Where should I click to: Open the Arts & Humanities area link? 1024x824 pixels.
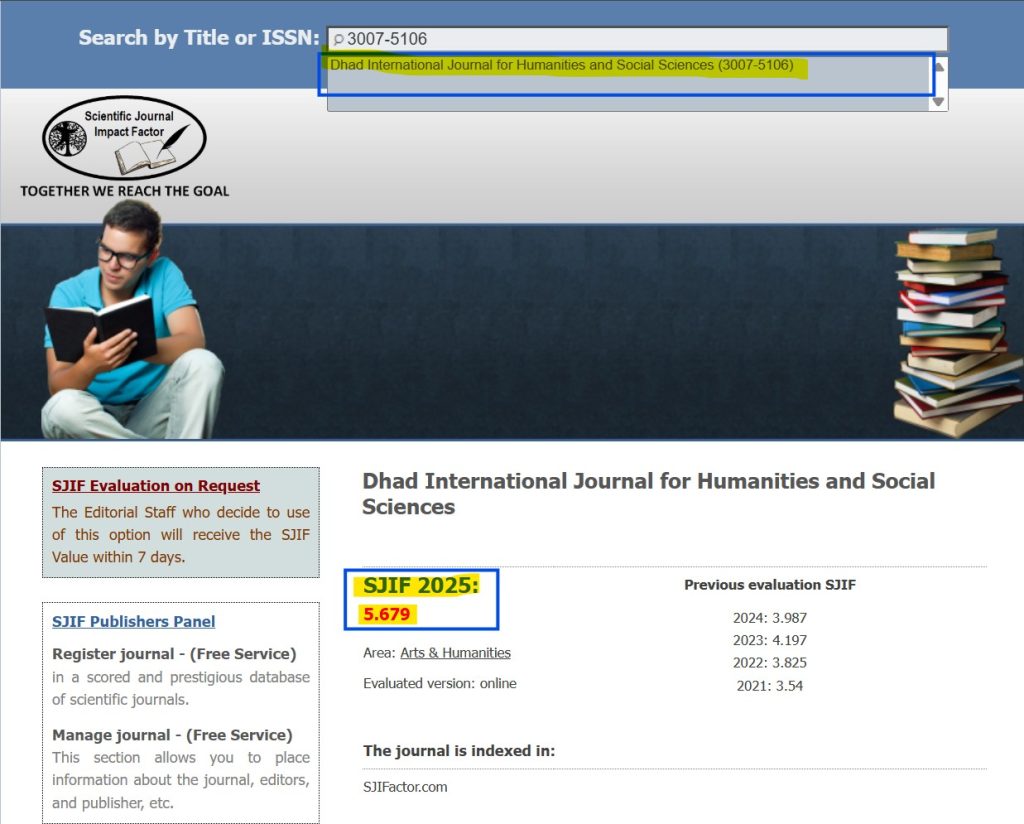[x=455, y=653]
